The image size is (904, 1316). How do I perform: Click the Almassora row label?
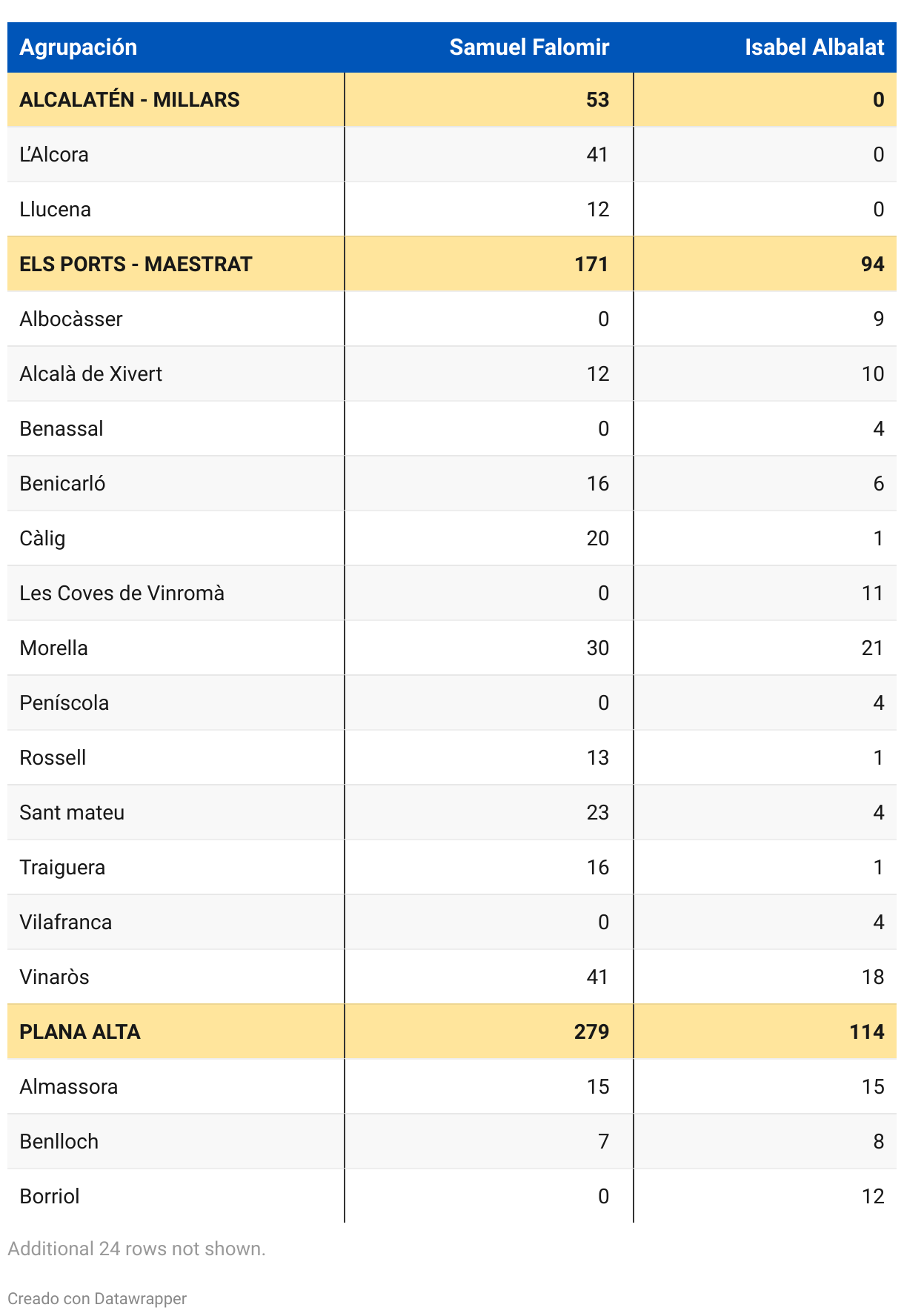pyautogui.click(x=68, y=1087)
